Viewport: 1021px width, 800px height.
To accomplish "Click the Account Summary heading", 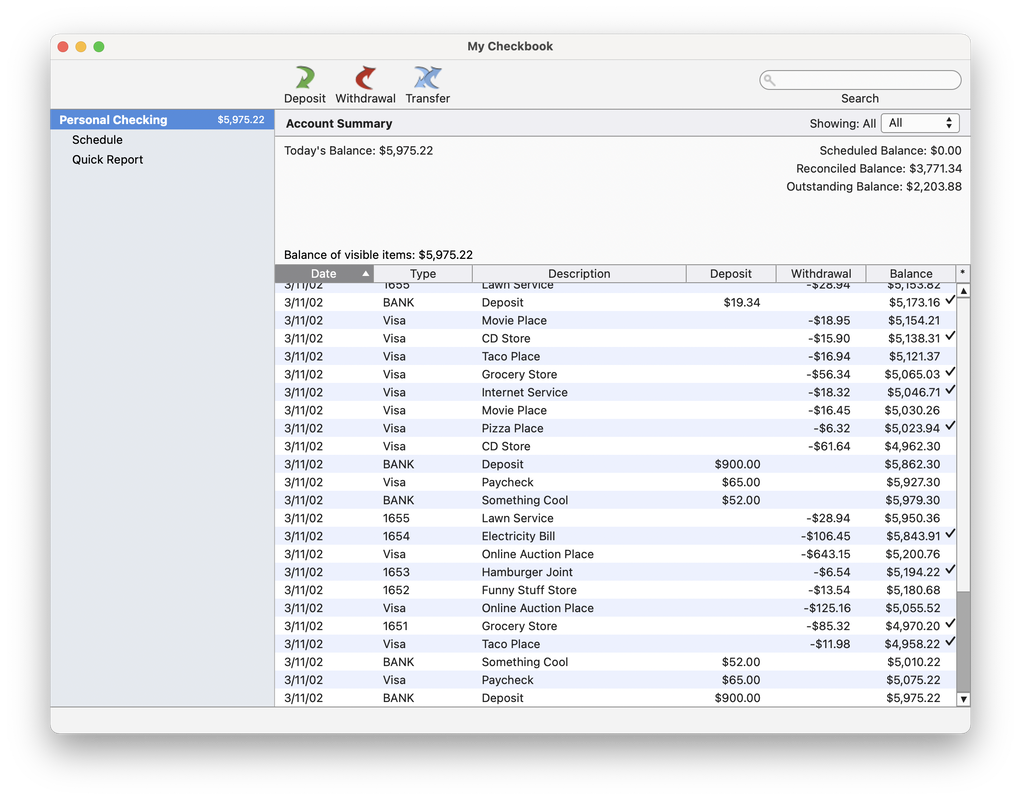I will (339, 124).
